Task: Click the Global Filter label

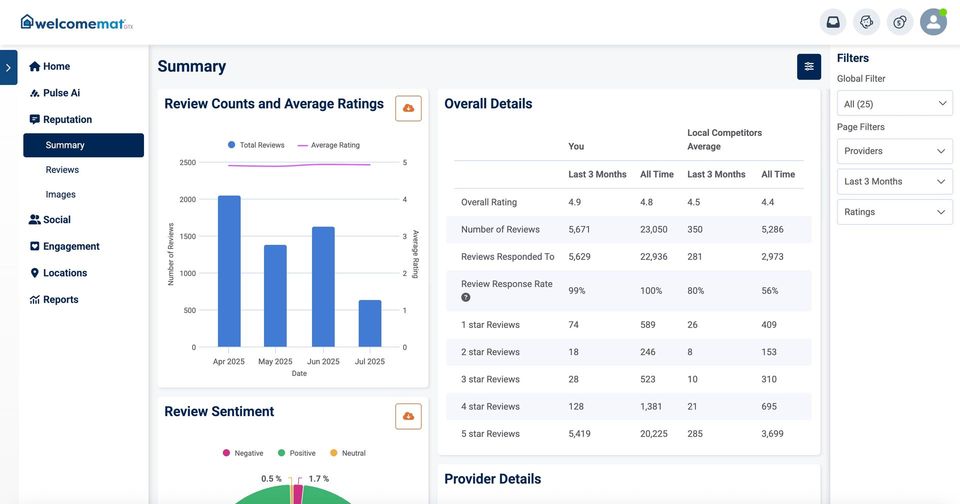Action: 861,78
